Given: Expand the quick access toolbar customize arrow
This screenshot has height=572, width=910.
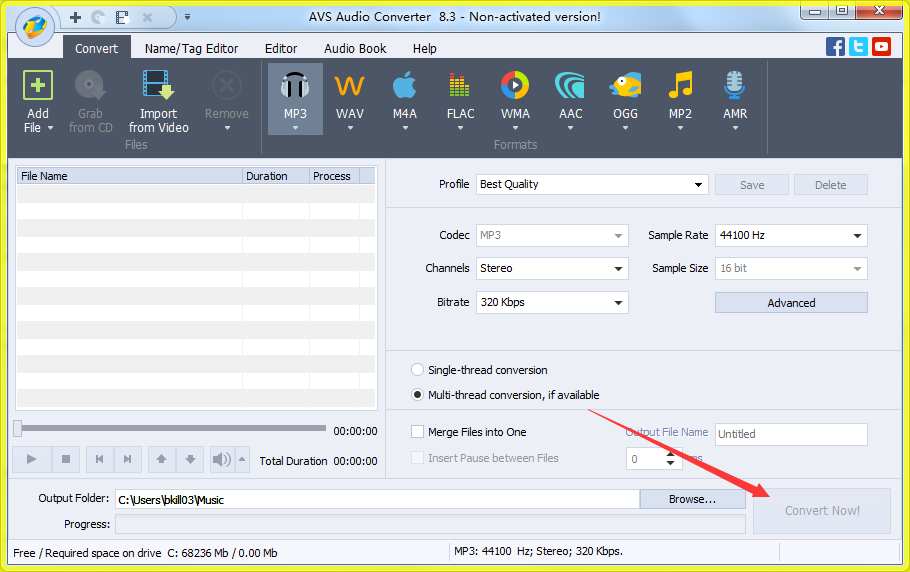Looking at the screenshot, I should click(x=187, y=17).
